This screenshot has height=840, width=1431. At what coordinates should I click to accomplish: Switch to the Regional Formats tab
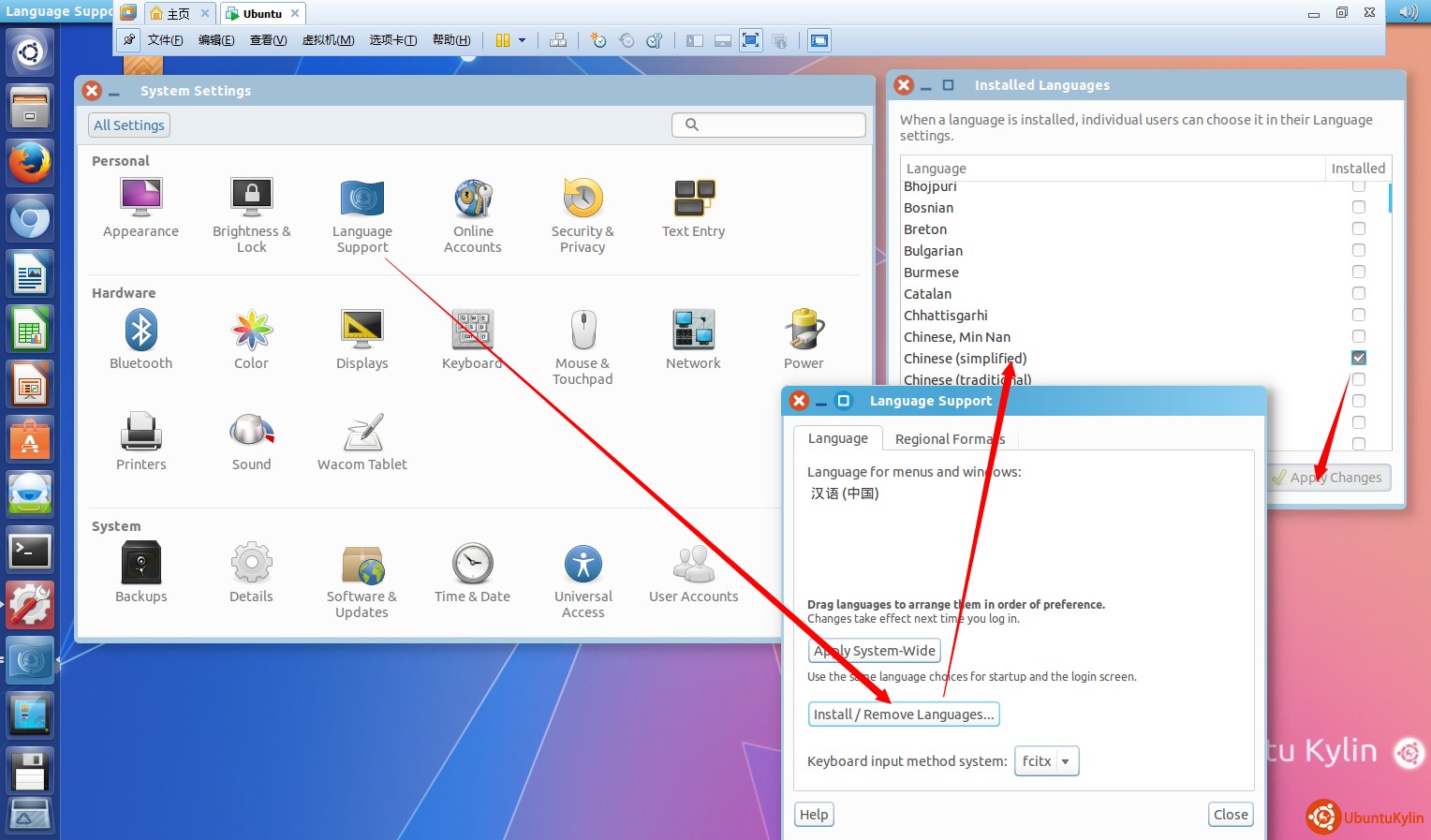[949, 439]
